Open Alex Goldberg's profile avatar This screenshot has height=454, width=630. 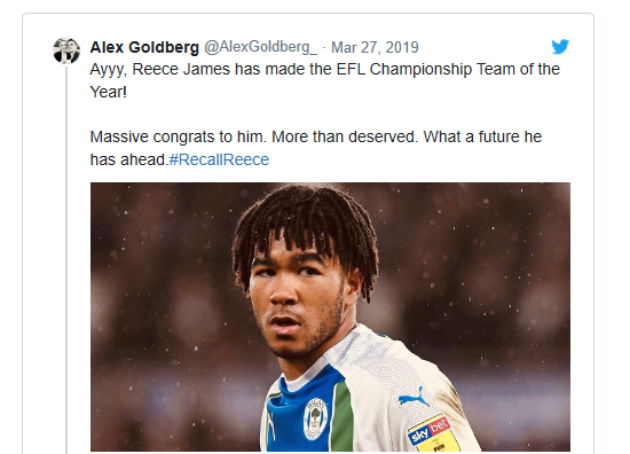67,50
